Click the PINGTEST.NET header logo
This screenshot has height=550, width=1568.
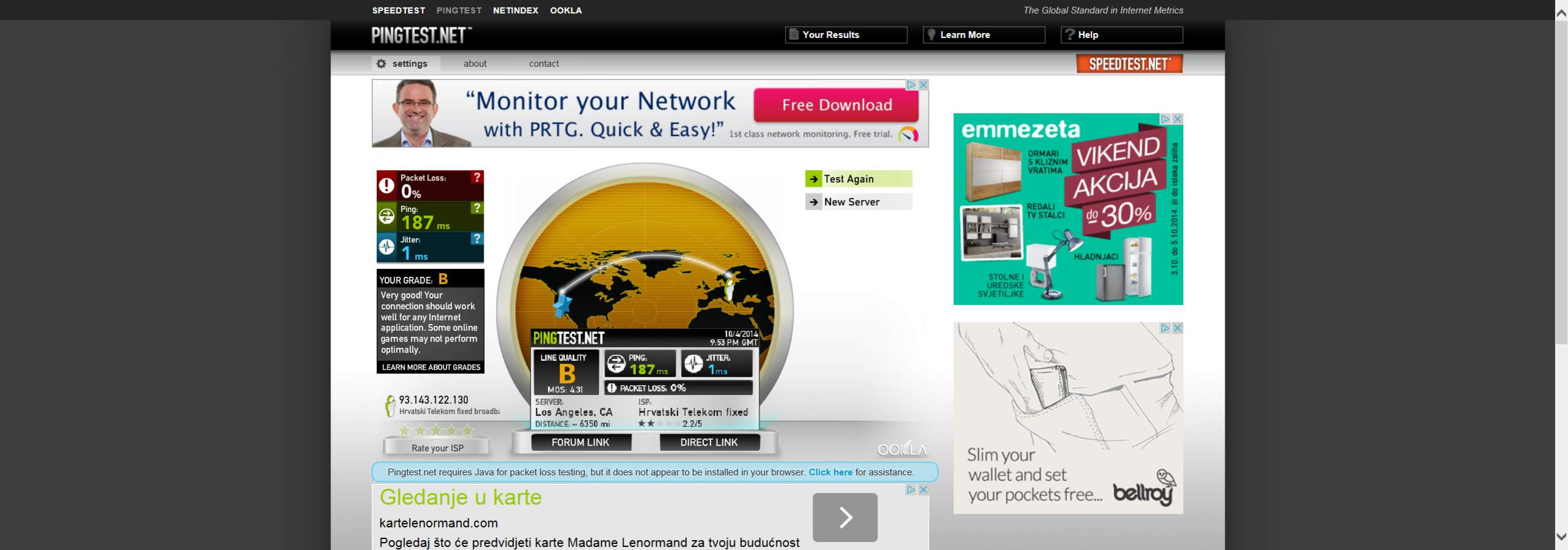422,35
